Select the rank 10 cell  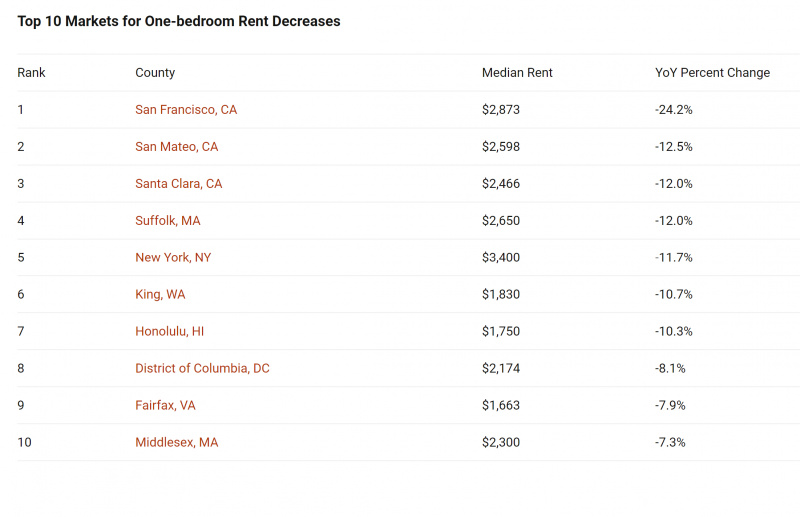point(24,442)
